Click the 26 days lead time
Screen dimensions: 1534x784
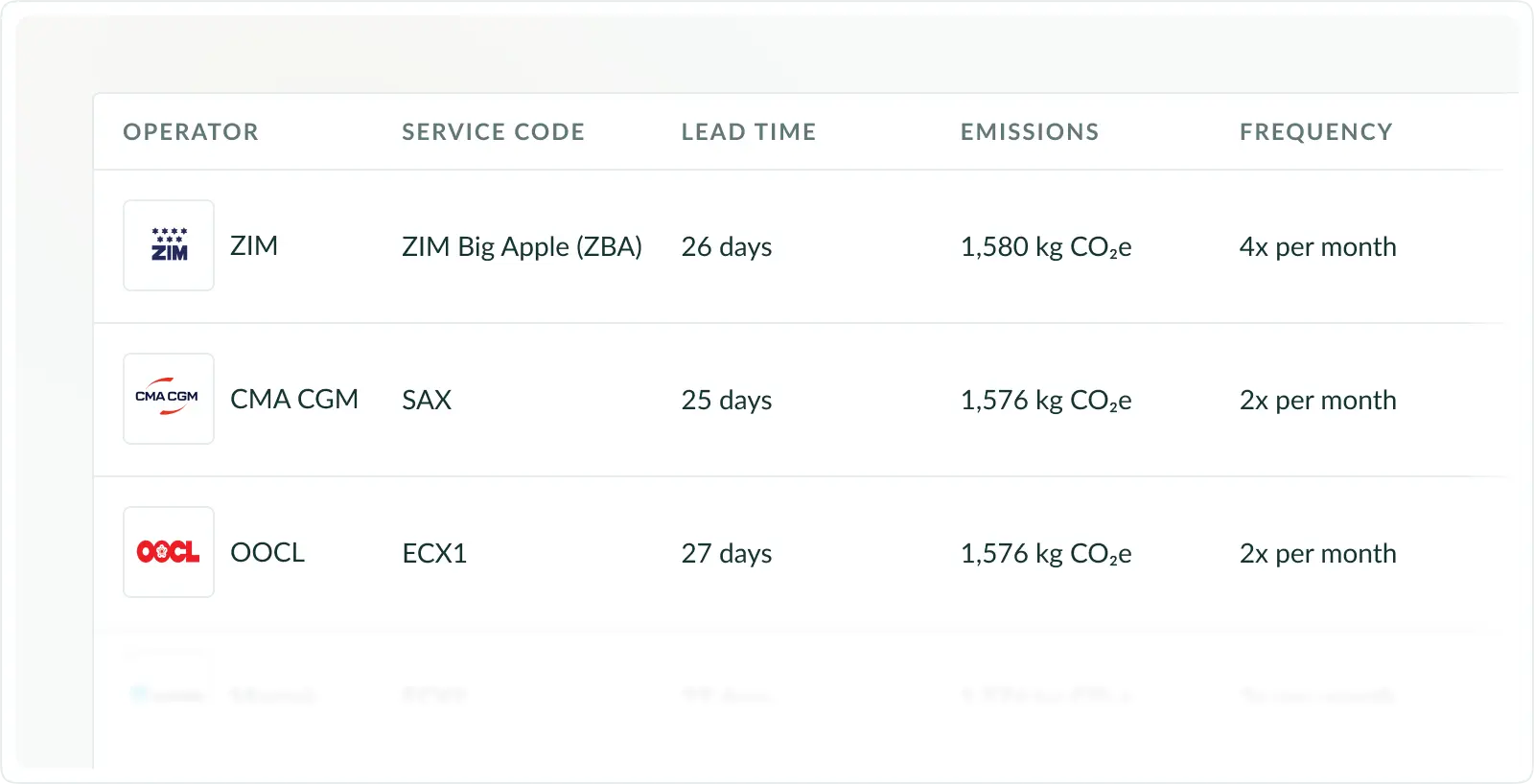(727, 247)
